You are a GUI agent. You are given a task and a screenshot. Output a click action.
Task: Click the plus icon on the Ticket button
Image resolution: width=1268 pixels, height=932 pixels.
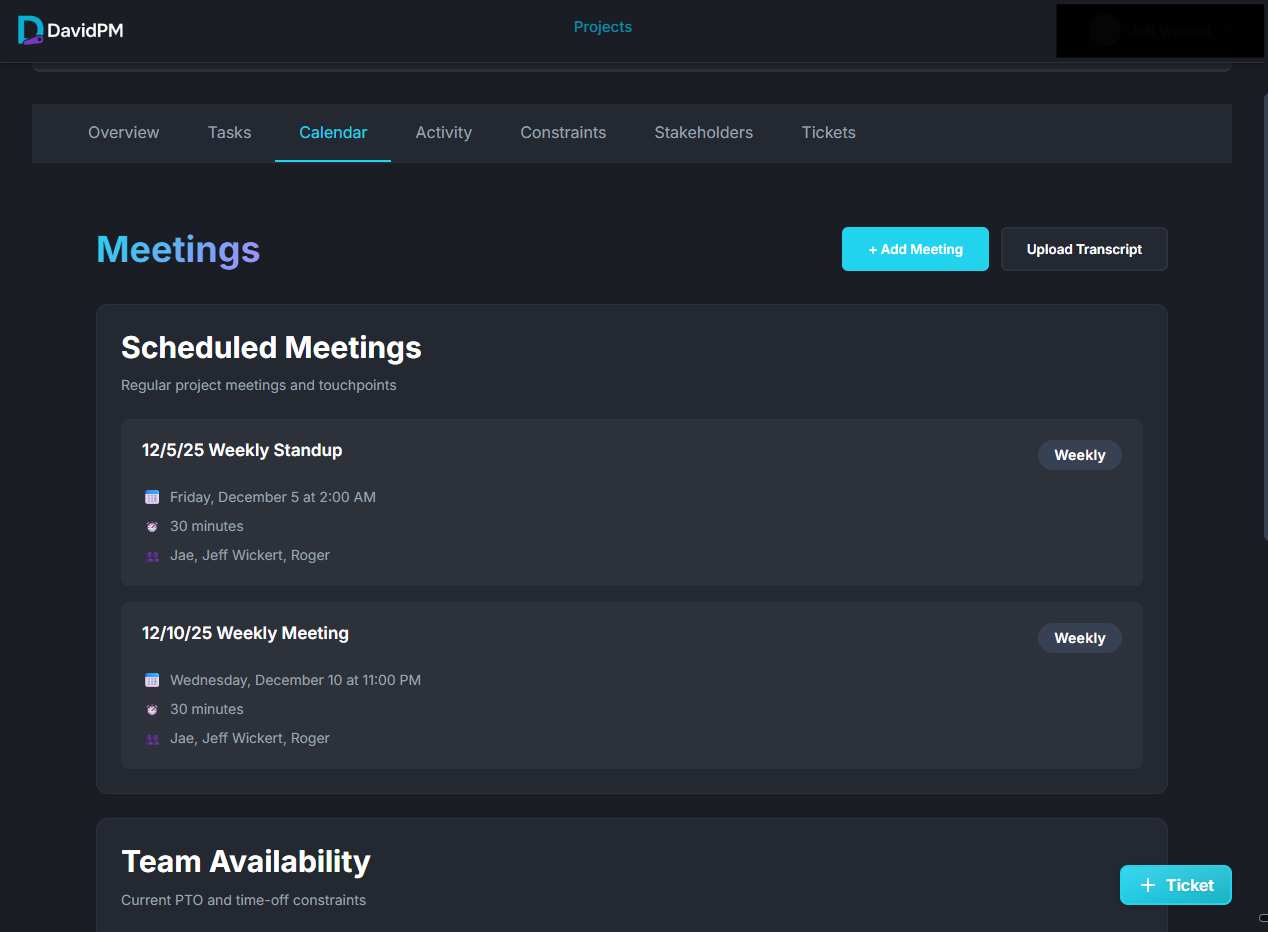(1147, 885)
